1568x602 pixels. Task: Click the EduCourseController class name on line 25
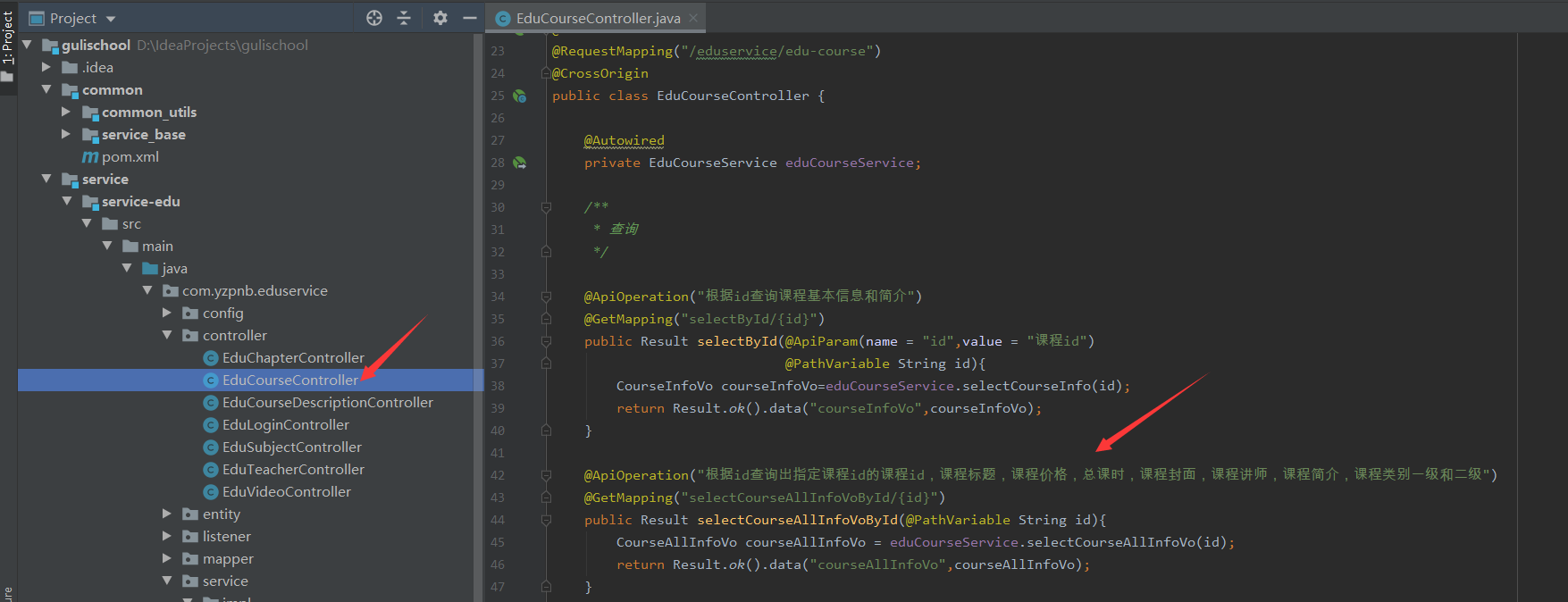click(x=733, y=96)
